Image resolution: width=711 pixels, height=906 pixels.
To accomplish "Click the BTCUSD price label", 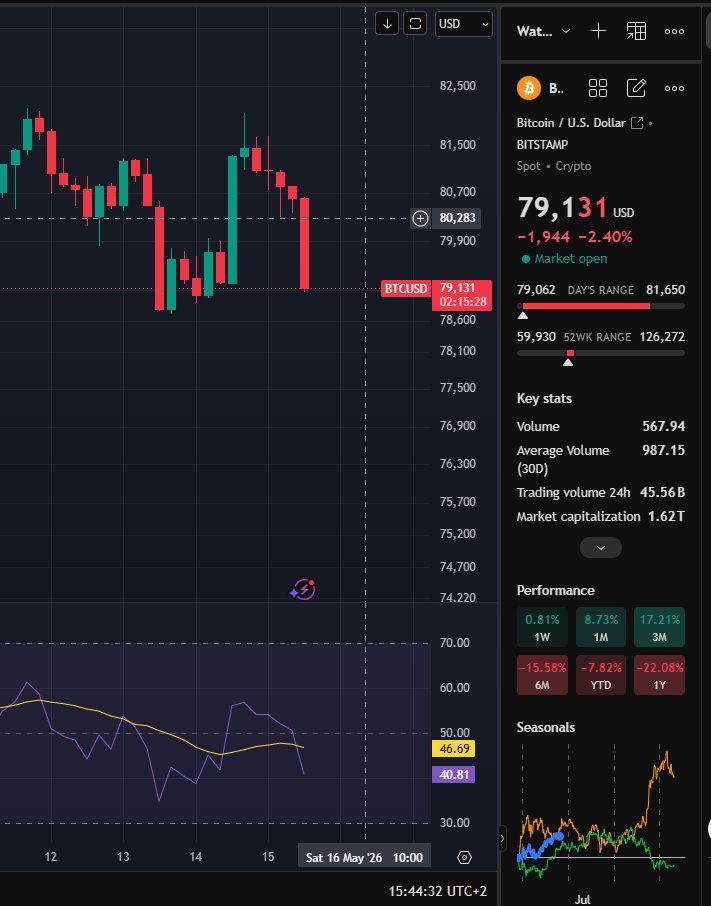I will coord(405,288).
